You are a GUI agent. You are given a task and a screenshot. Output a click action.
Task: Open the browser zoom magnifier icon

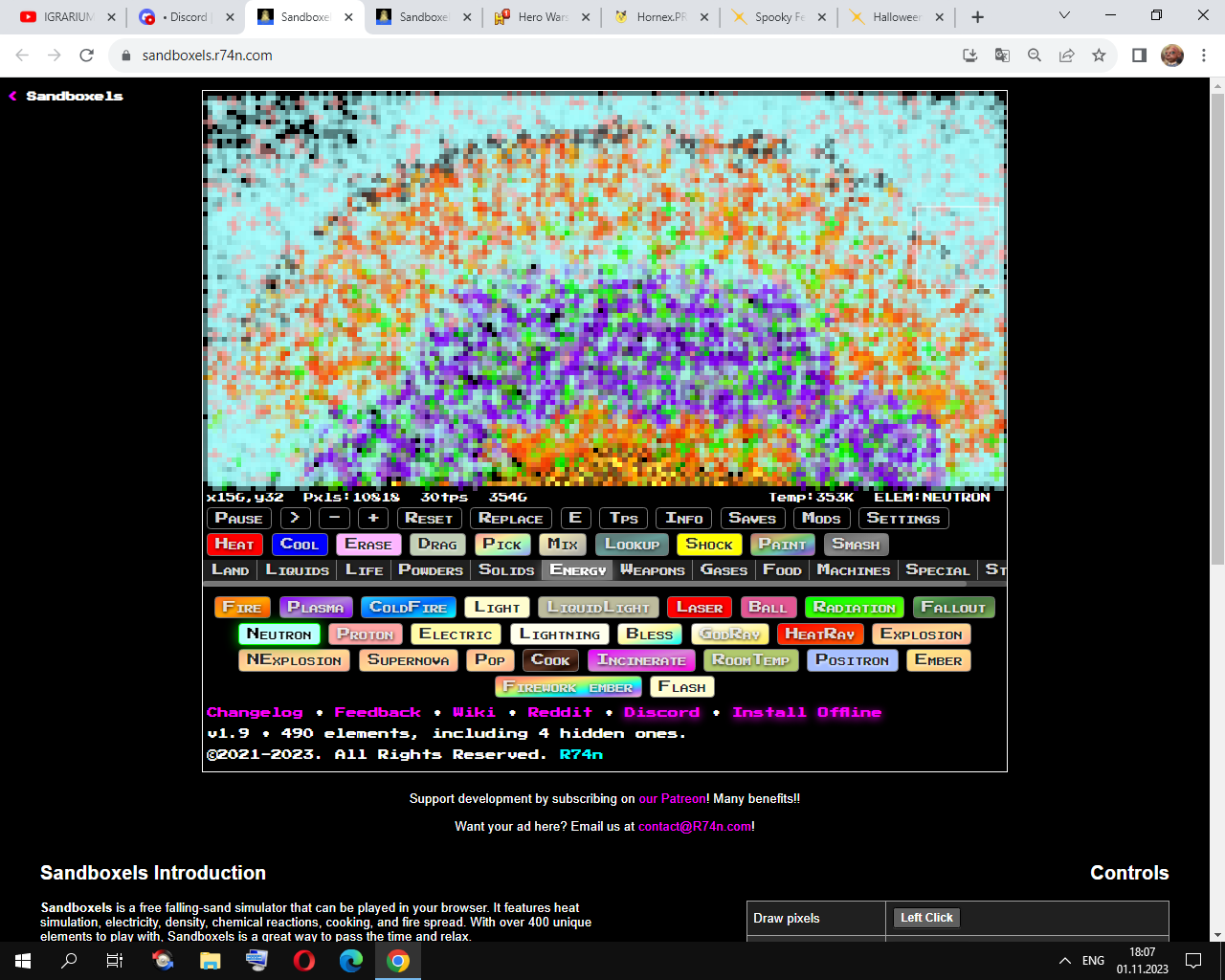point(1035,56)
